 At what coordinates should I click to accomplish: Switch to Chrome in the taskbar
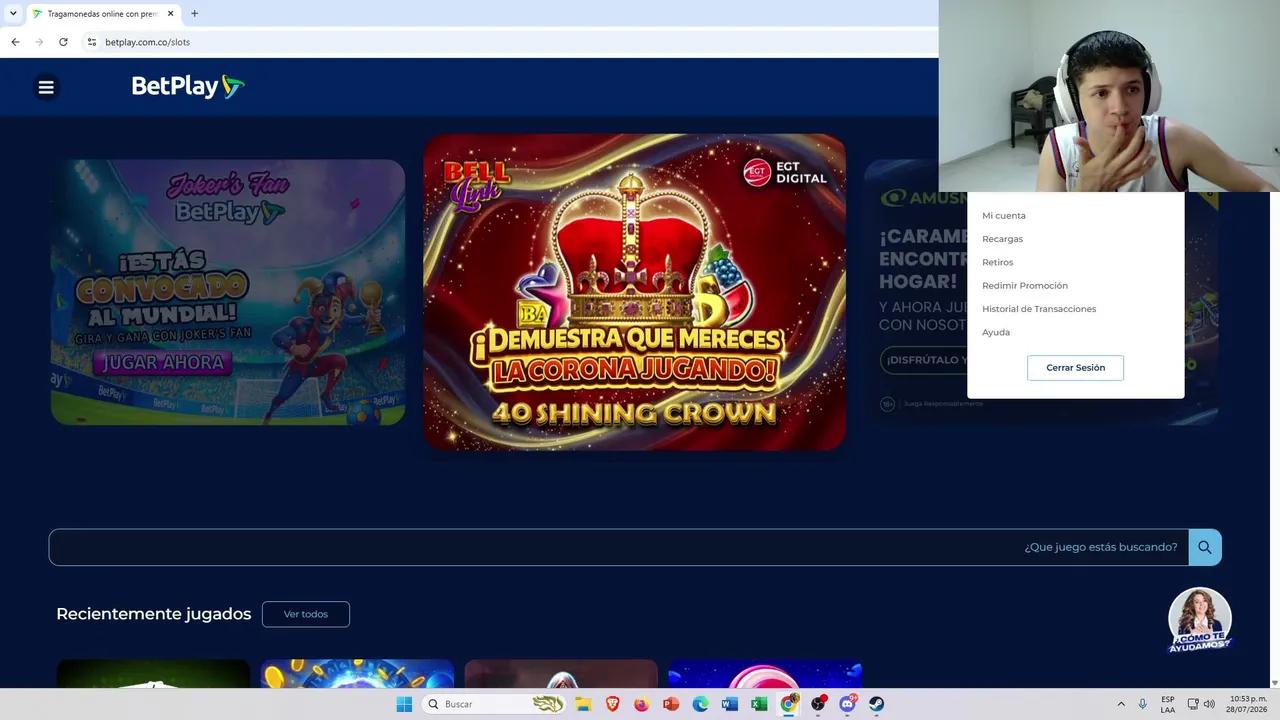click(789, 704)
